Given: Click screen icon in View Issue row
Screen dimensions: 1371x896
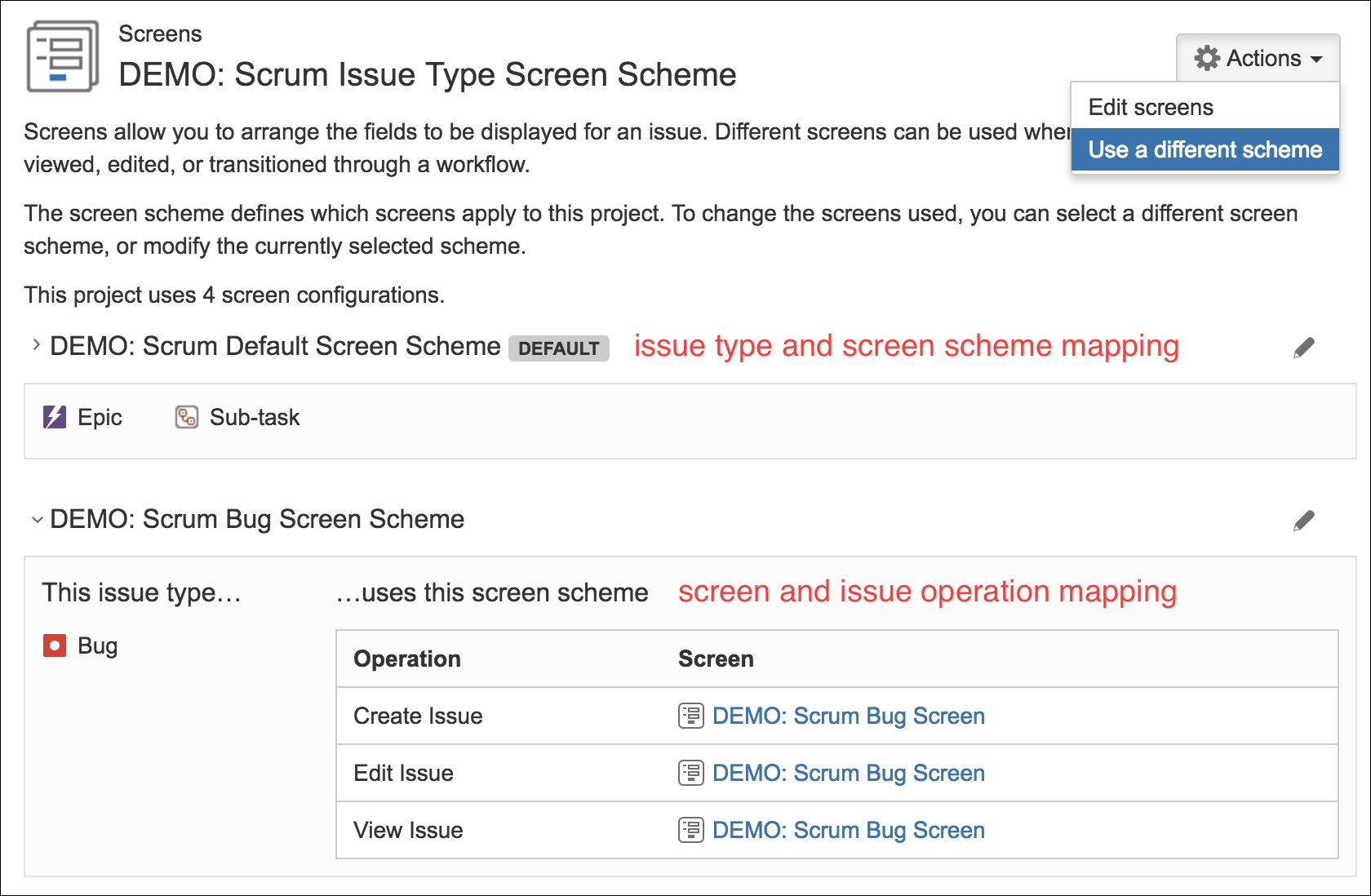Looking at the screenshot, I should pos(691,830).
